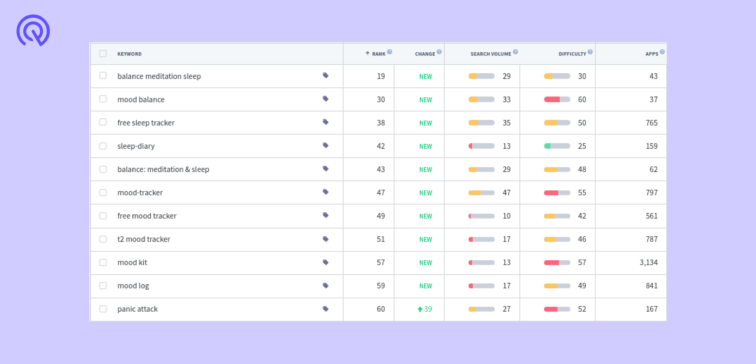Click tag icon for mood log
The width and height of the screenshot is (756, 364).
(x=325, y=285)
